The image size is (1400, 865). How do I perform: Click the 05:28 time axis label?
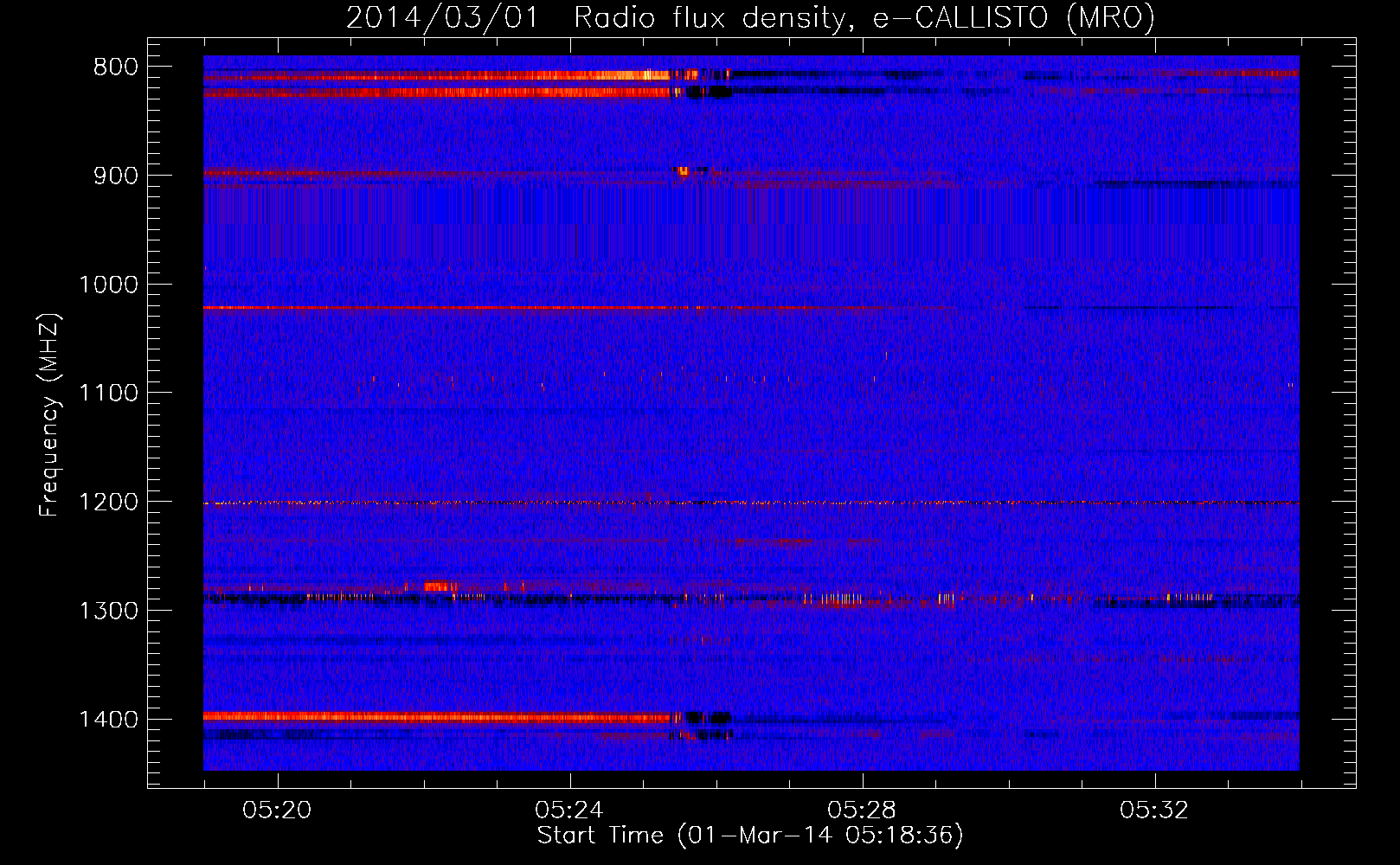(x=862, y=811)
